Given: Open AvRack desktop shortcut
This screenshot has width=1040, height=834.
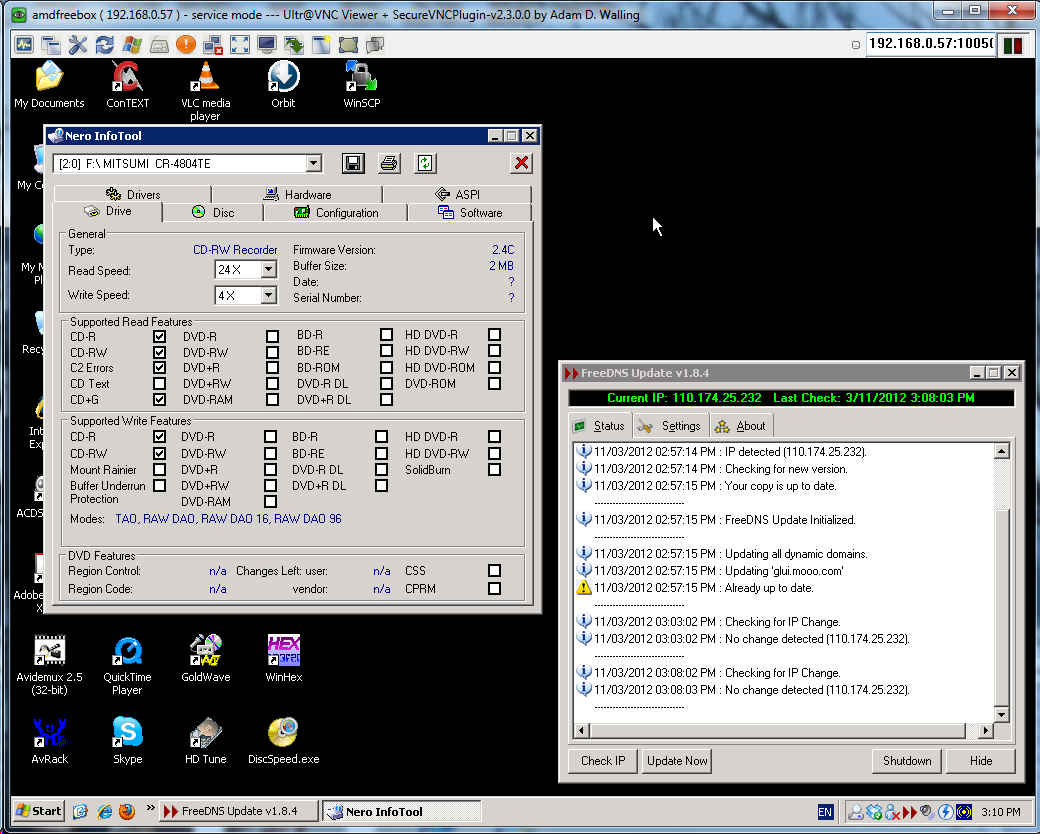Looking at the screenshot, I should point(50,740).
